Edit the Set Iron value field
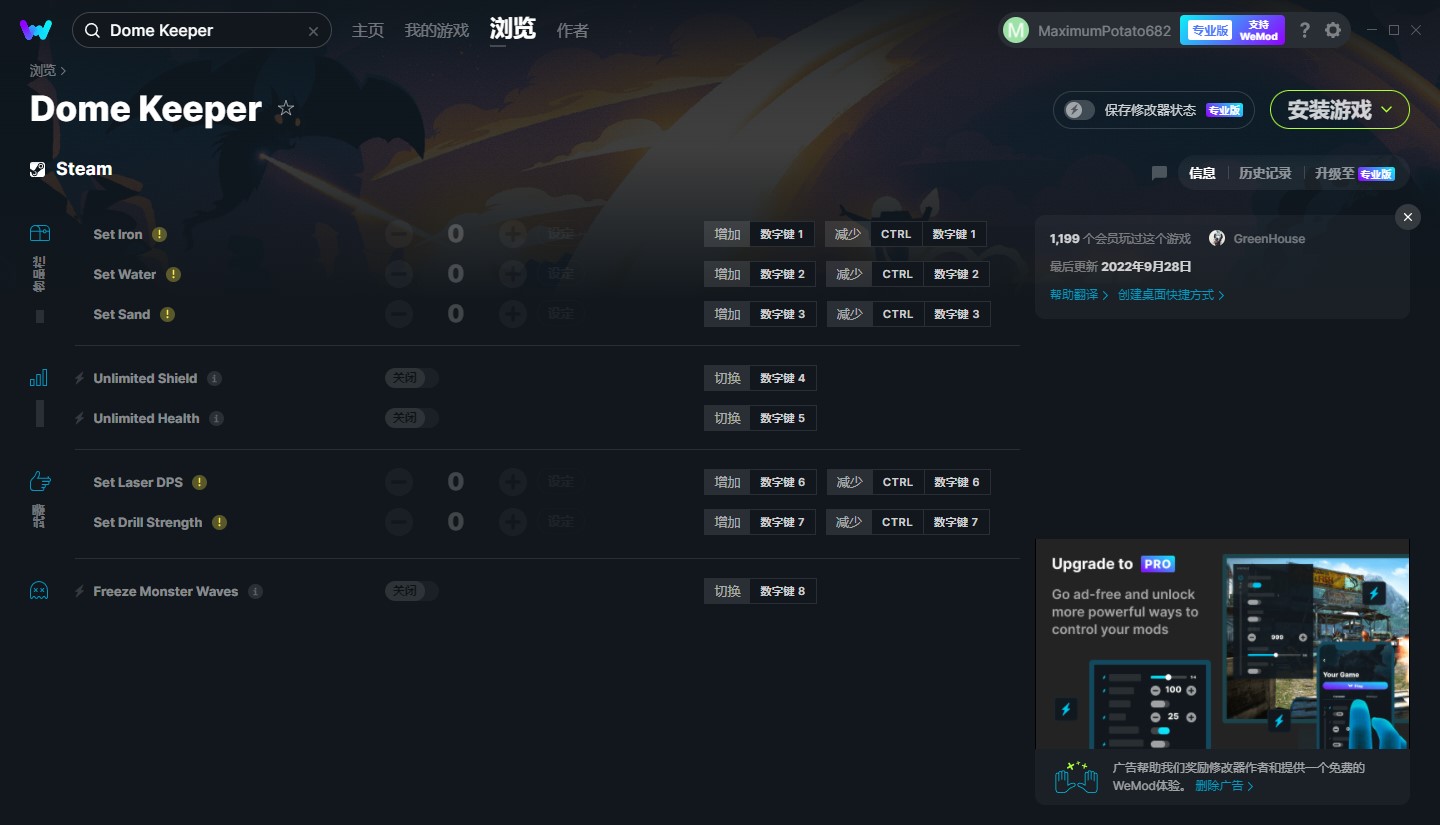Screen dimensions: 1440x825 [x=455, y=234]
